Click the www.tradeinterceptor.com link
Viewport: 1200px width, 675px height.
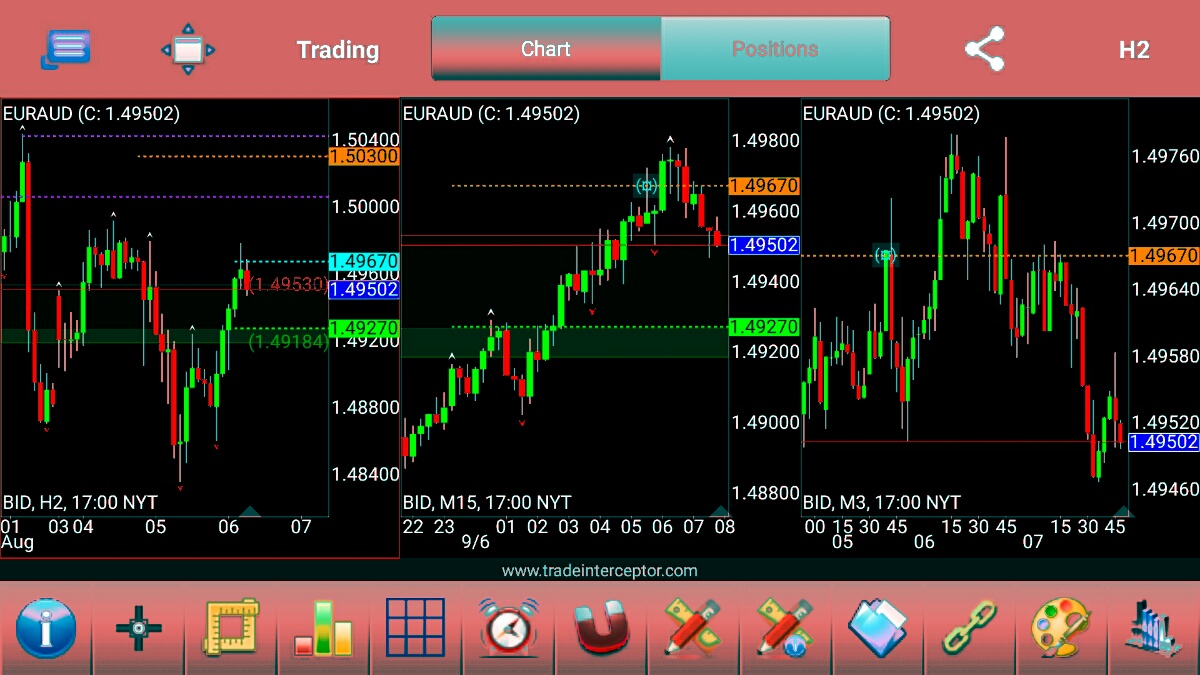(x=600, y=570)
